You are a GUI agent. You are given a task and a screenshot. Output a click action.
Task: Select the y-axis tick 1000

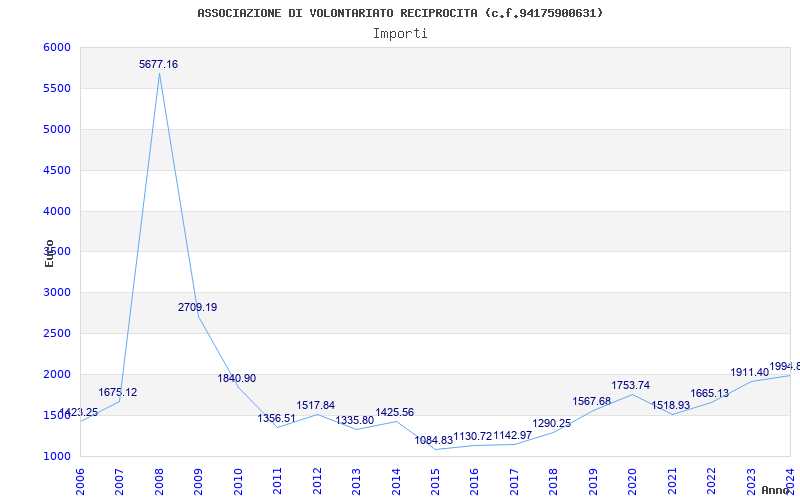pyautogui.click(x=57, y=456)
